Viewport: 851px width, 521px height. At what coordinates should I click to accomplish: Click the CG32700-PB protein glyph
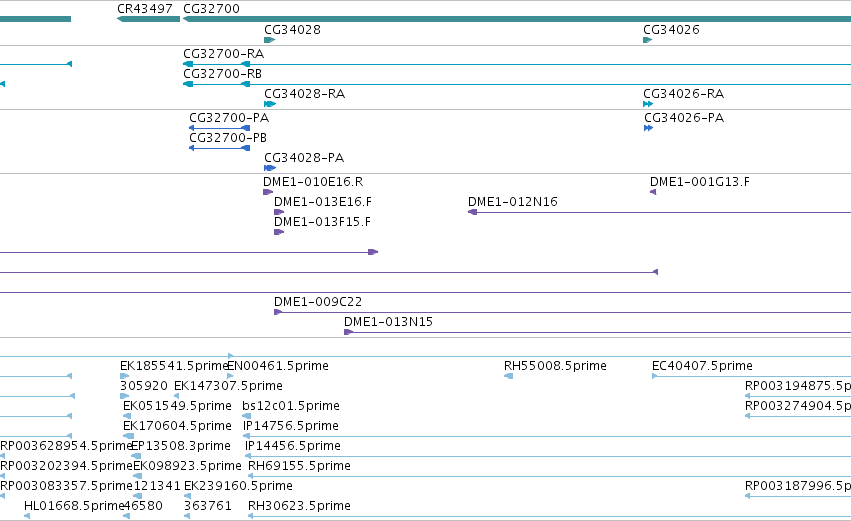click(219, 148)
